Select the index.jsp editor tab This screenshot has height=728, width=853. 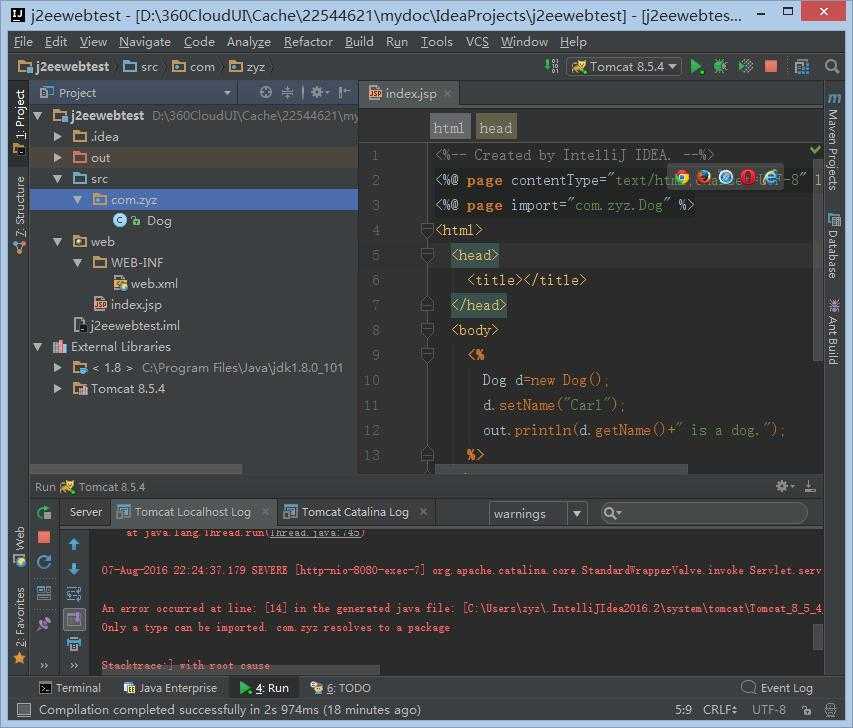tap(411, 94)
